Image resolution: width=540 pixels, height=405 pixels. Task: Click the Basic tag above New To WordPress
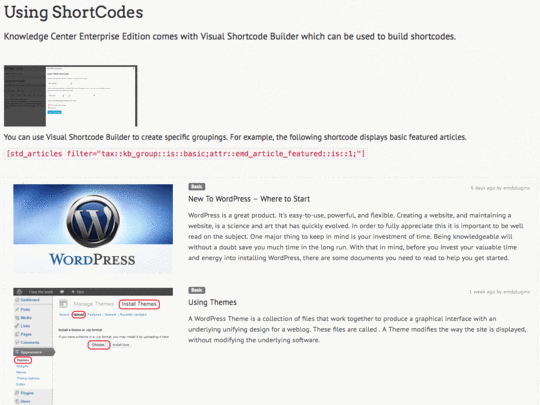[x=197, y=187]
